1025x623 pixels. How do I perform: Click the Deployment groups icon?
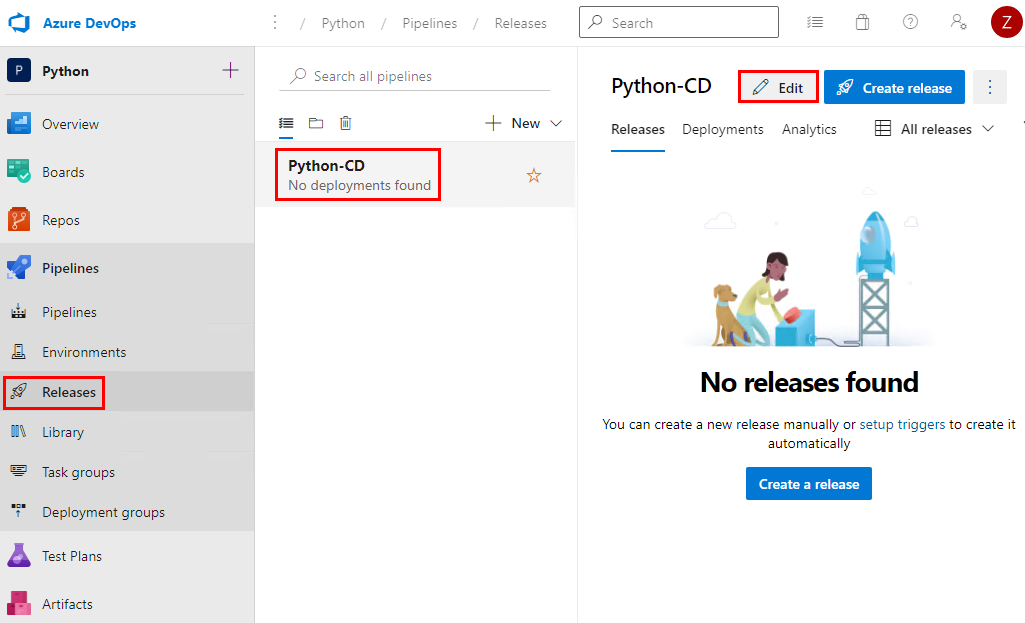click(x=18, y=511)
